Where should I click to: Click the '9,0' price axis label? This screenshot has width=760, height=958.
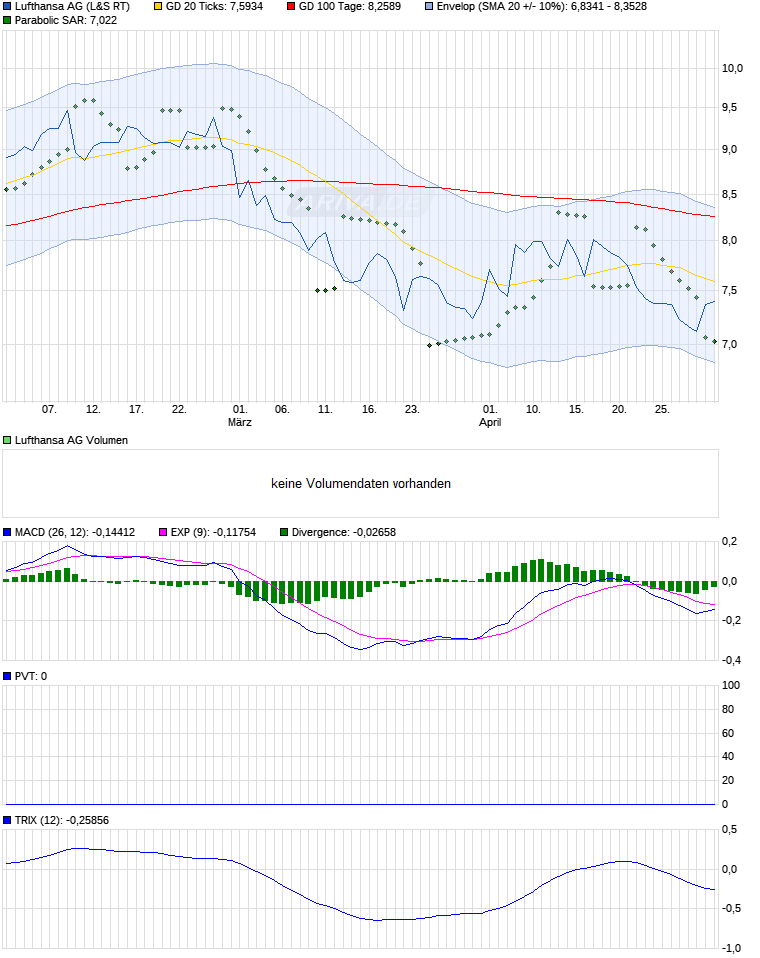point(729,150)
